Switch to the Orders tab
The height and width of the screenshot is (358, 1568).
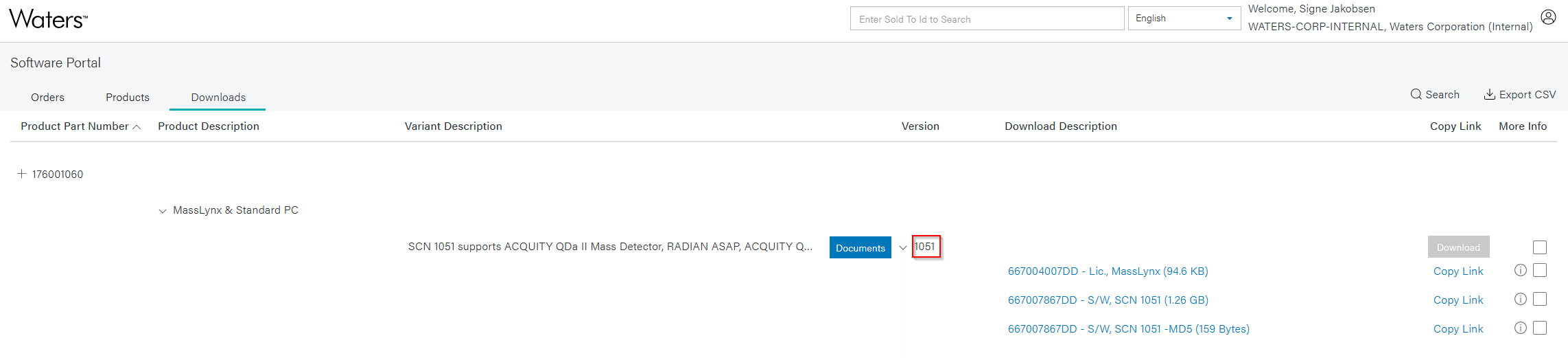click(x=47, y=98)
